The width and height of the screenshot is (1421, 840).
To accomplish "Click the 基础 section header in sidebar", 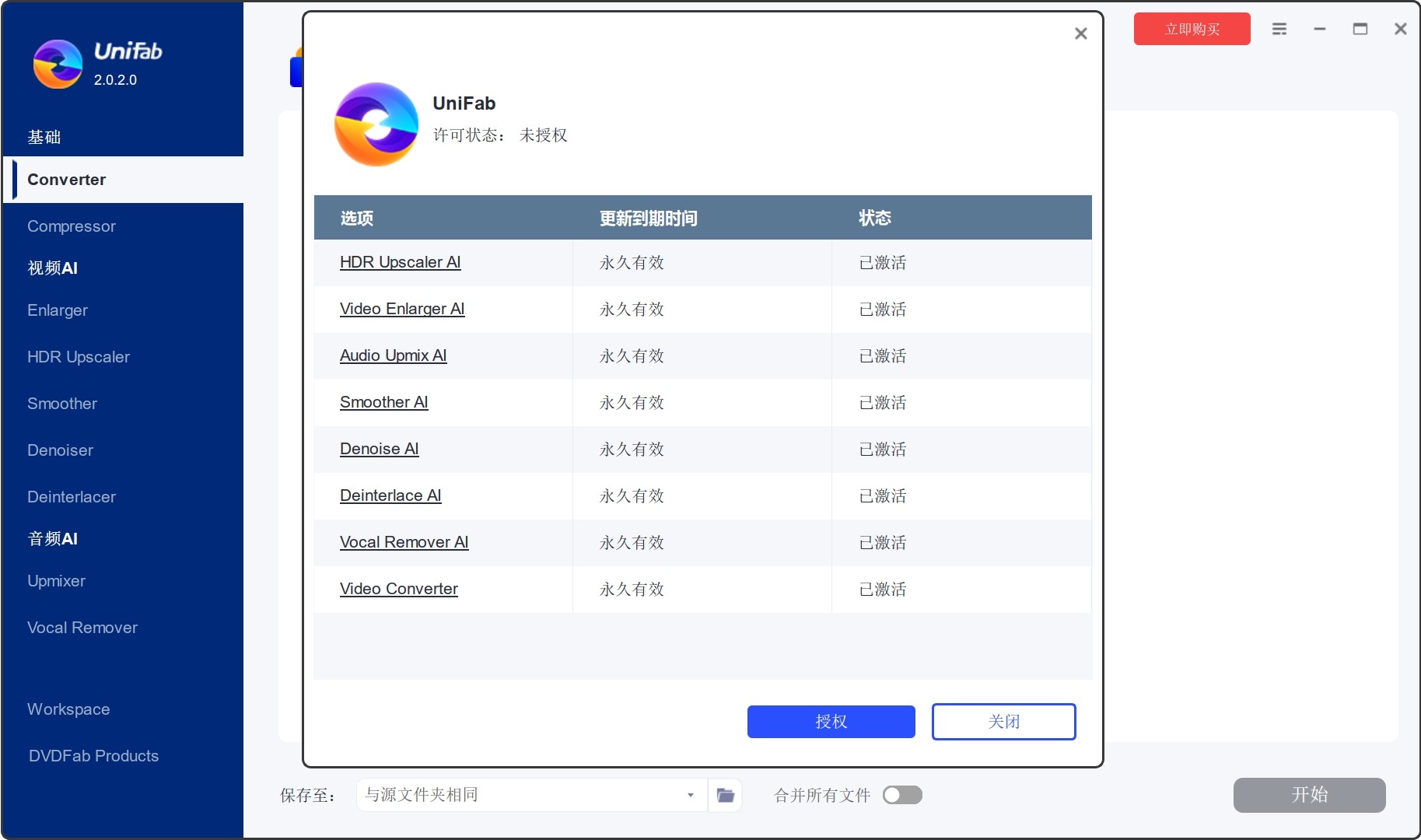I will (x=44, y=137).
